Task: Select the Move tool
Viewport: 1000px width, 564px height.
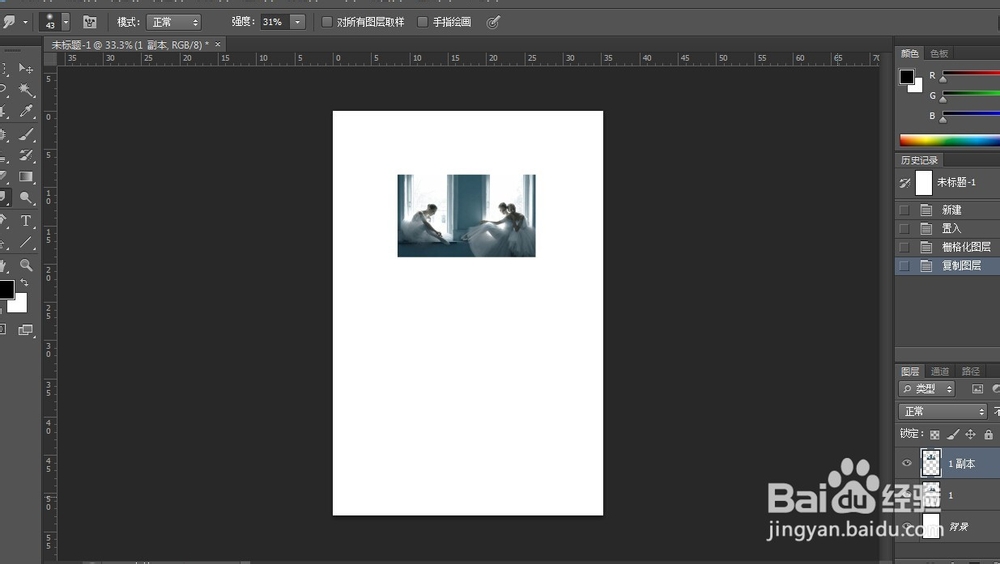Action: point(26,68)
